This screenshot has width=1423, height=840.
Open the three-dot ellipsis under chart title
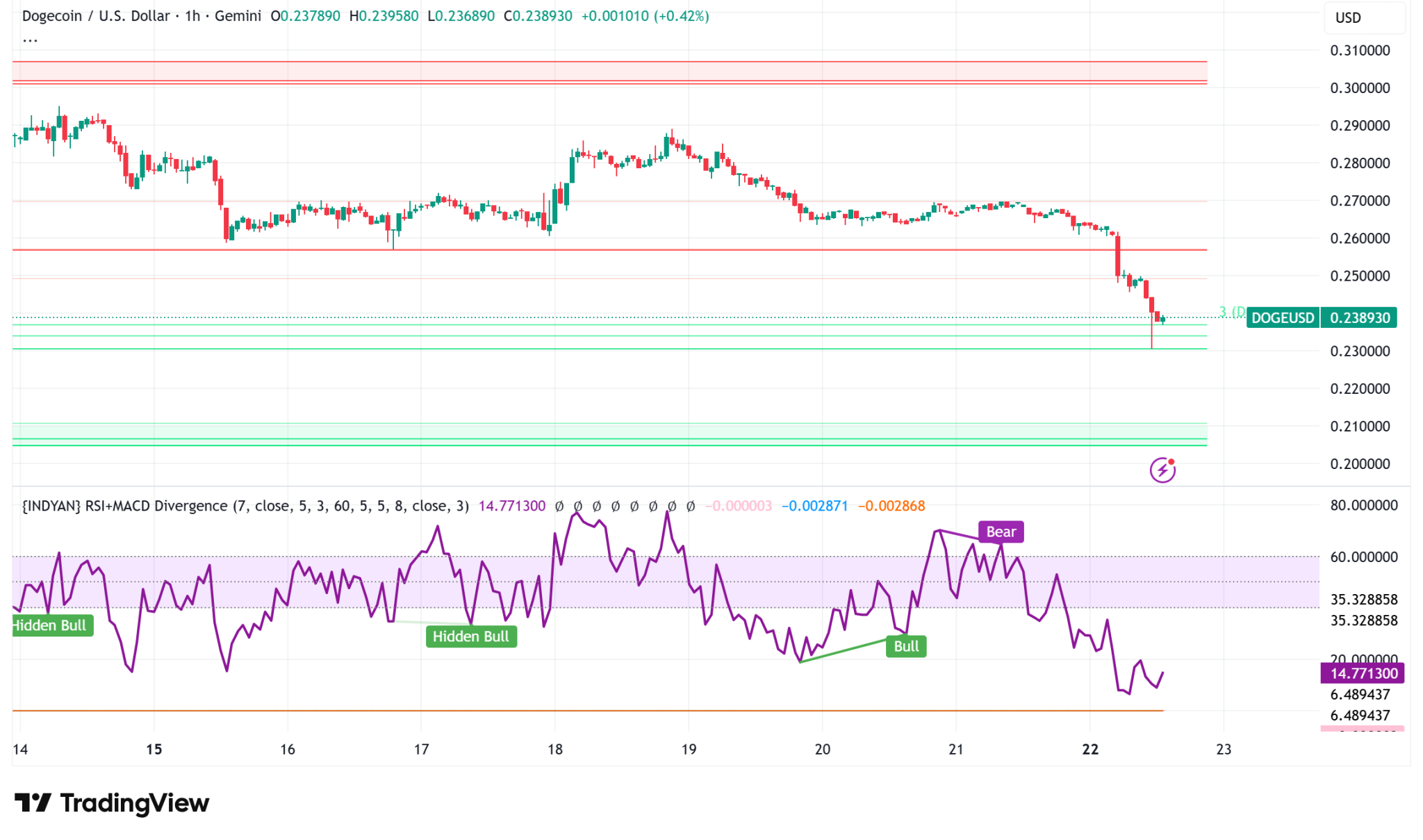click(30, 40)
